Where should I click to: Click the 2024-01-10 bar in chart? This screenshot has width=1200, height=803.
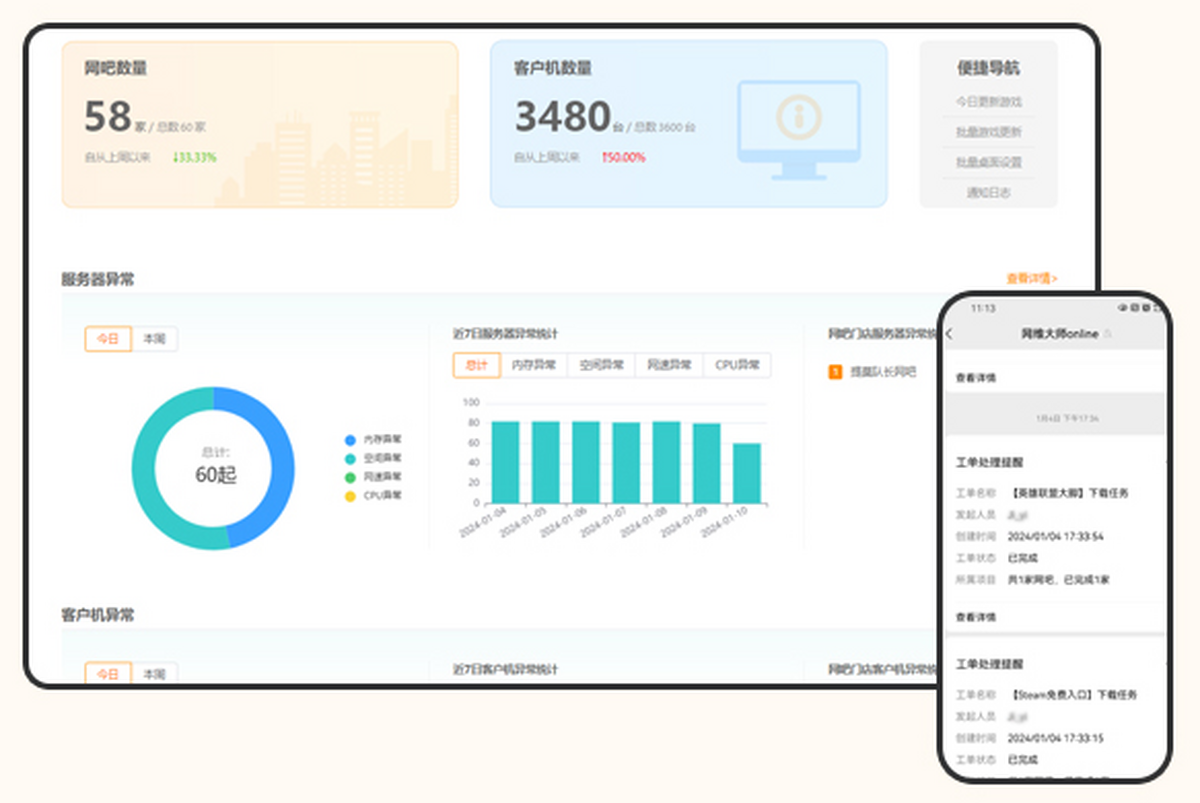[746, 473]
